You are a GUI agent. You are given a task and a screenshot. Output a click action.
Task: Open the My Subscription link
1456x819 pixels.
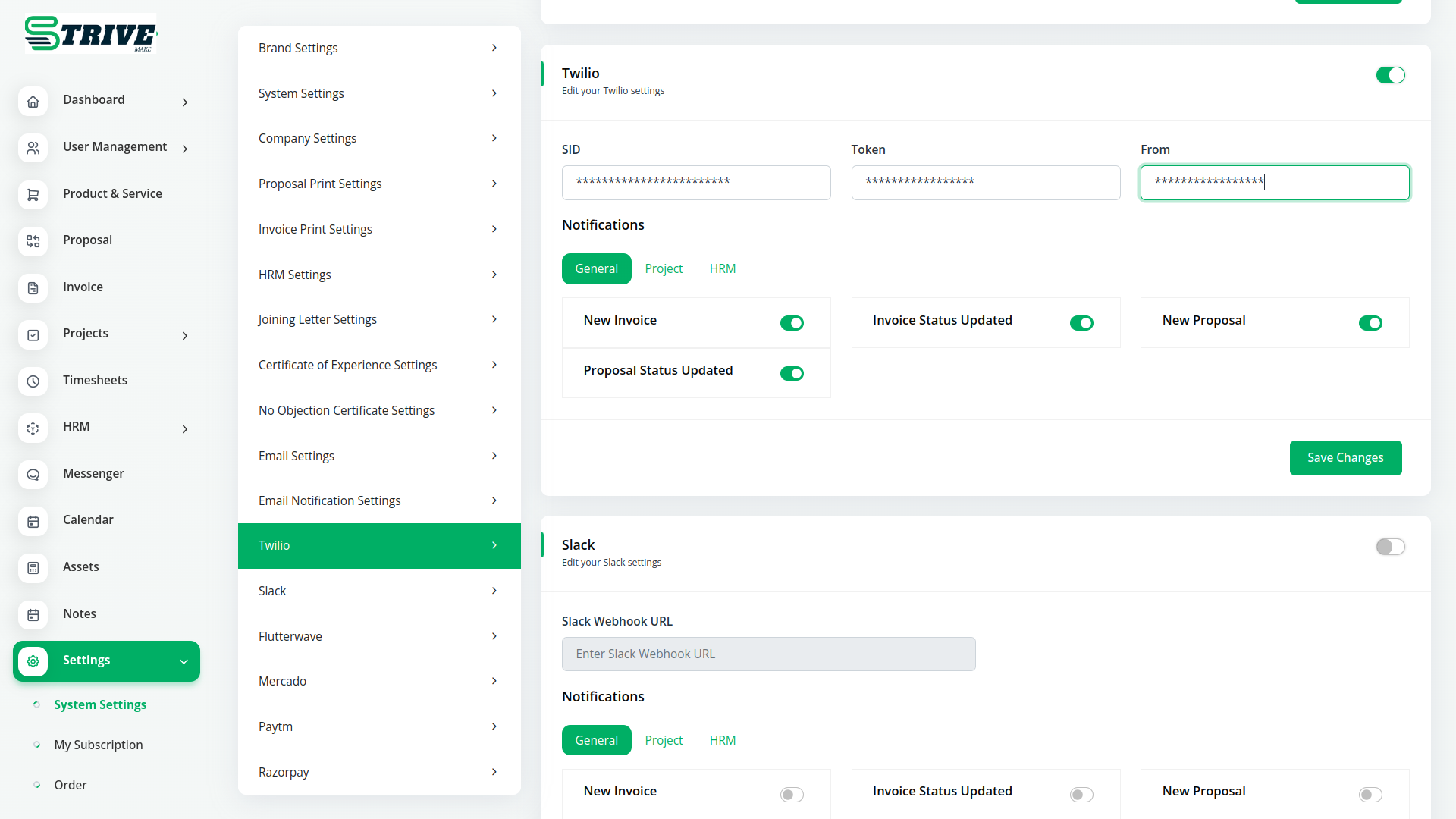99,745
